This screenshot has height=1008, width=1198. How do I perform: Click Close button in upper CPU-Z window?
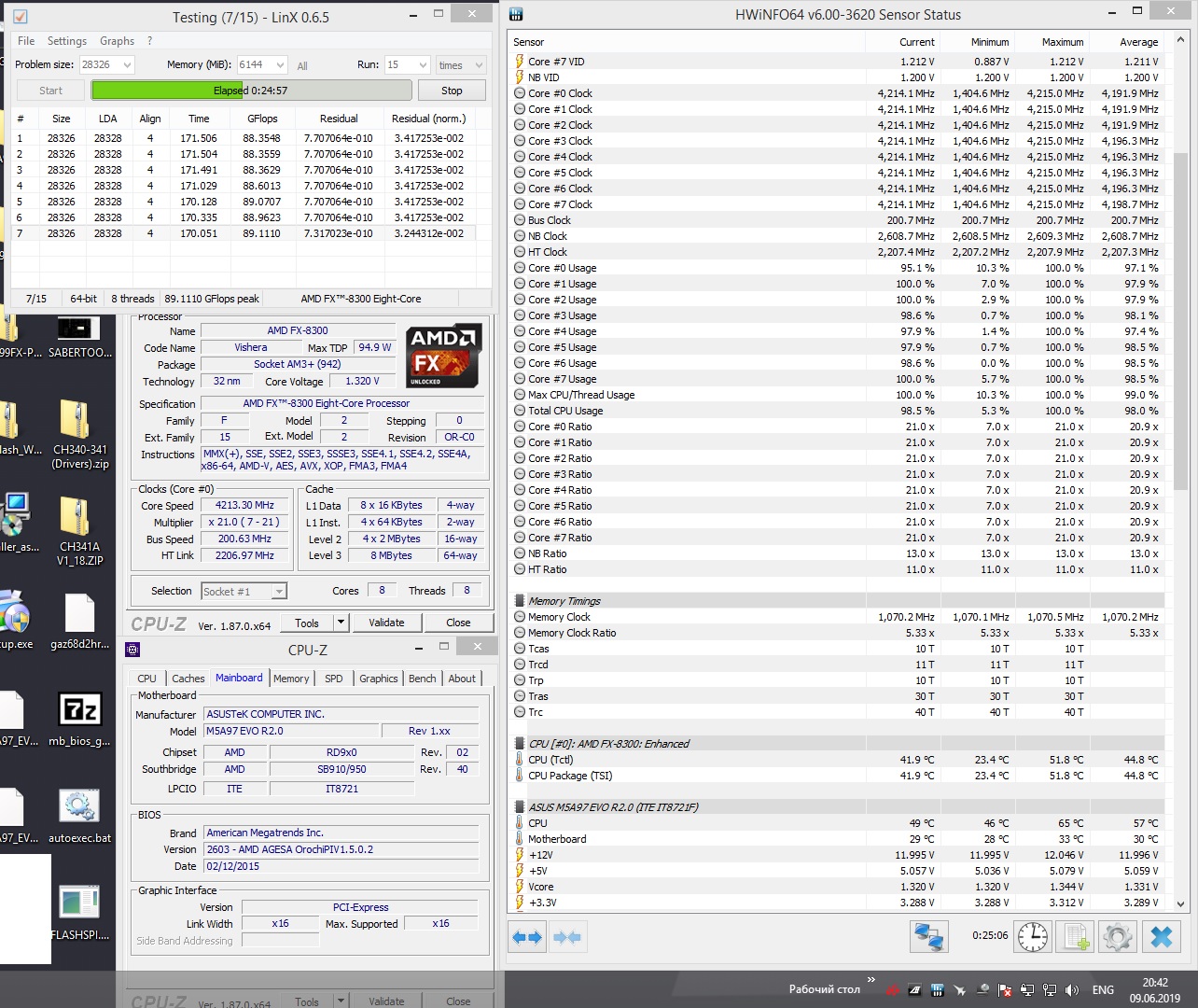(458, 623)
